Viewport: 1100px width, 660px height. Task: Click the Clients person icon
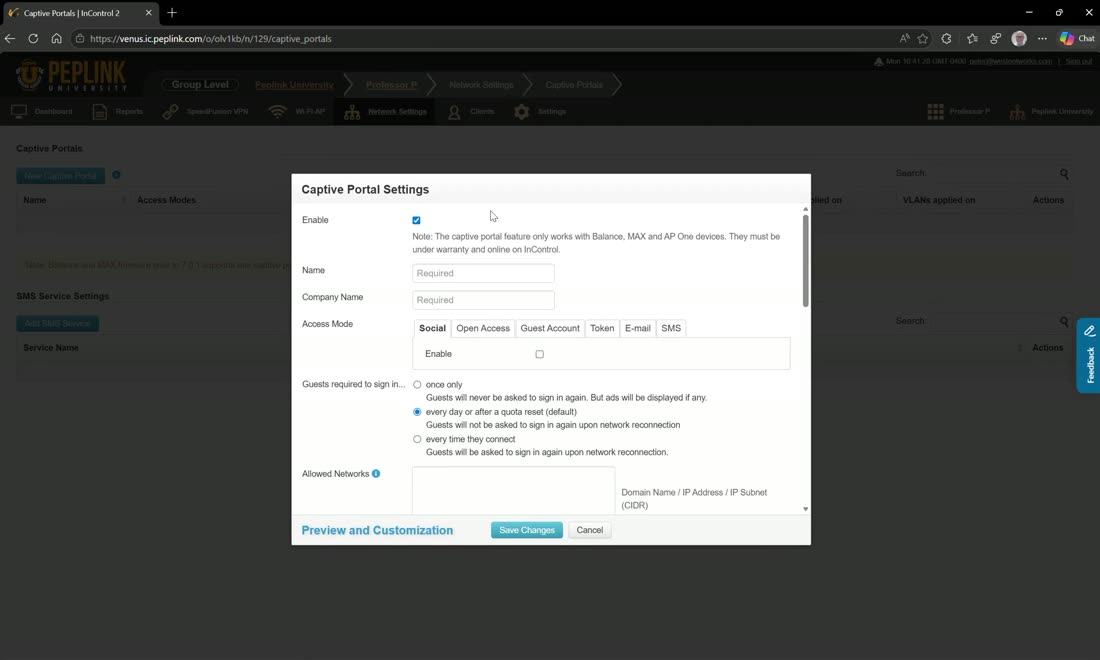coord(454,112)
